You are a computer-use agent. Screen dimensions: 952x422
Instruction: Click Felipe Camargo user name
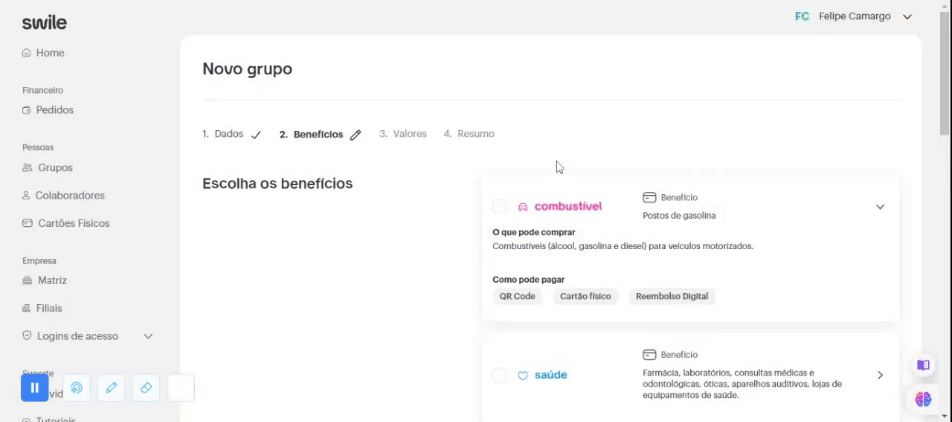[854, 16]
